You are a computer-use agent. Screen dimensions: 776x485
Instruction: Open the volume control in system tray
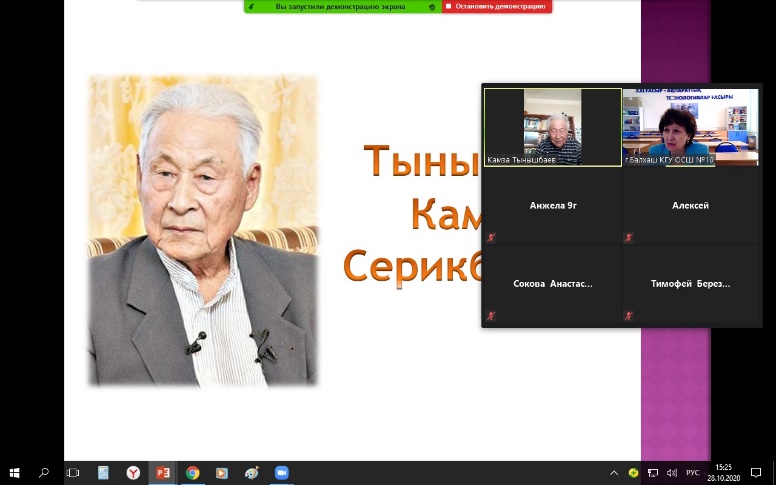coord(670,473)
